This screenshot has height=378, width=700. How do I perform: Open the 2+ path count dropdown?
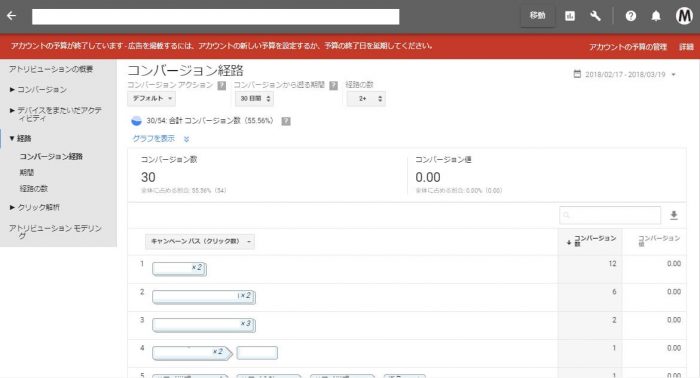[366, 99]
